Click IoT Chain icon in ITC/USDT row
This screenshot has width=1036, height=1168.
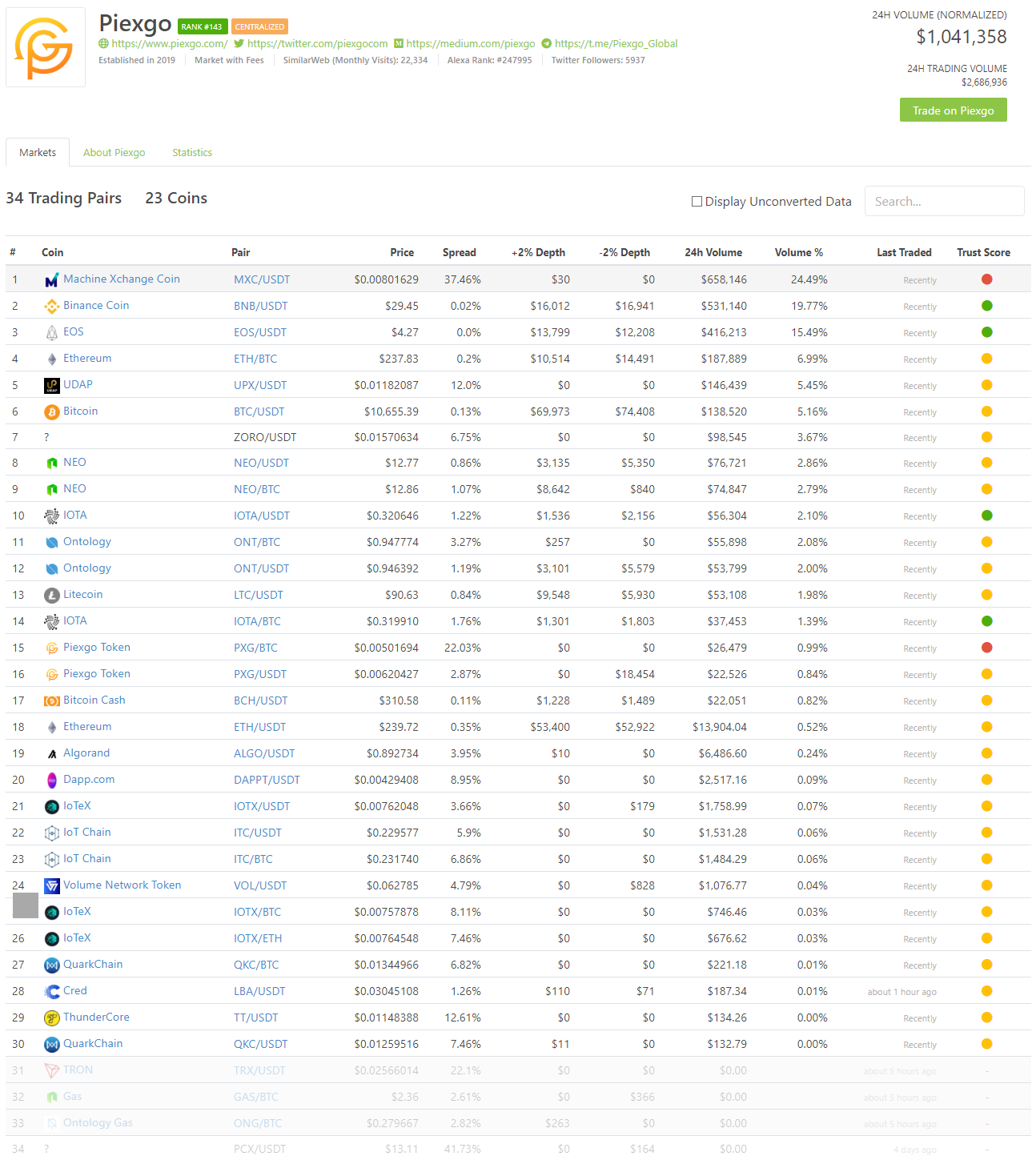tap(52, 833)
